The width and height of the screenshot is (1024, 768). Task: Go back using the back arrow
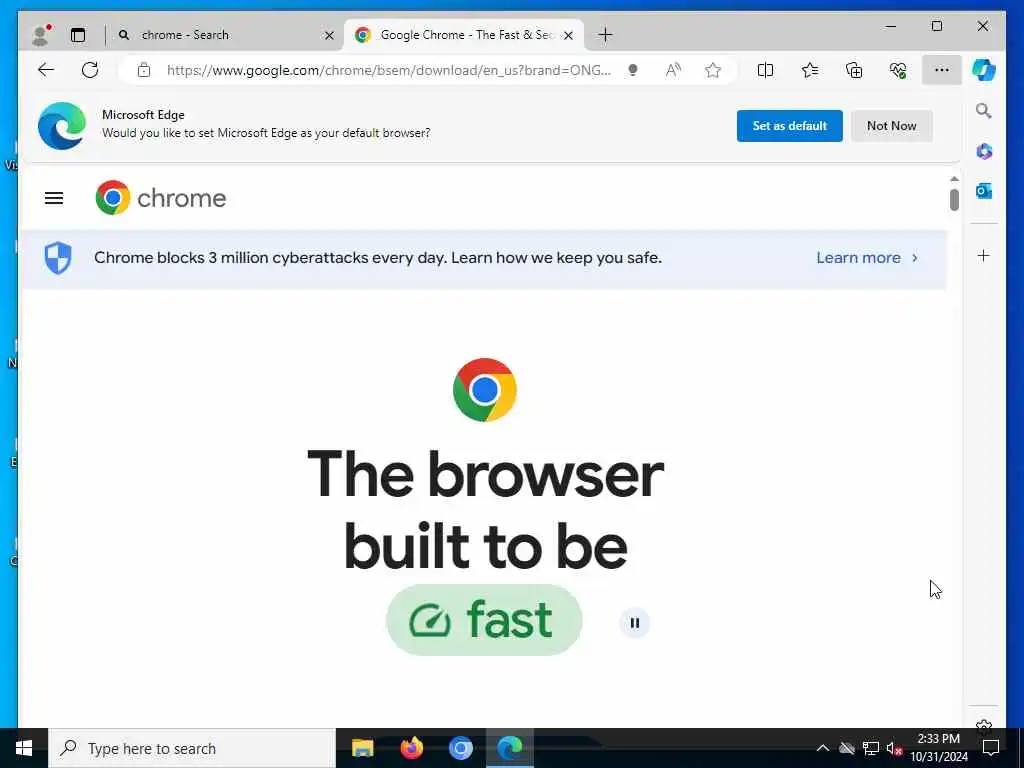(46, 70)
